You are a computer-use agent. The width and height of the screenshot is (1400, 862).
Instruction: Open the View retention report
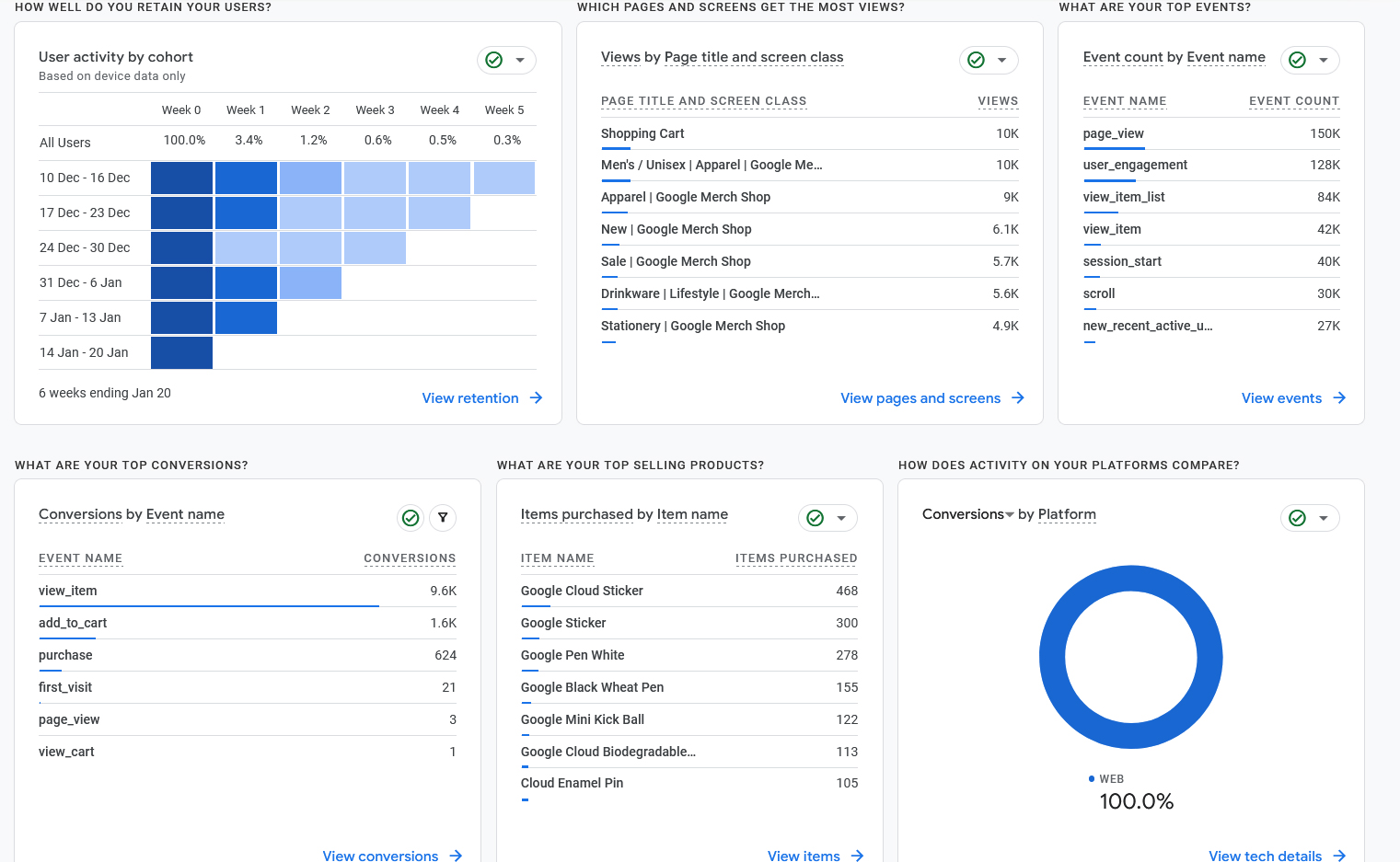coord(469,397)
